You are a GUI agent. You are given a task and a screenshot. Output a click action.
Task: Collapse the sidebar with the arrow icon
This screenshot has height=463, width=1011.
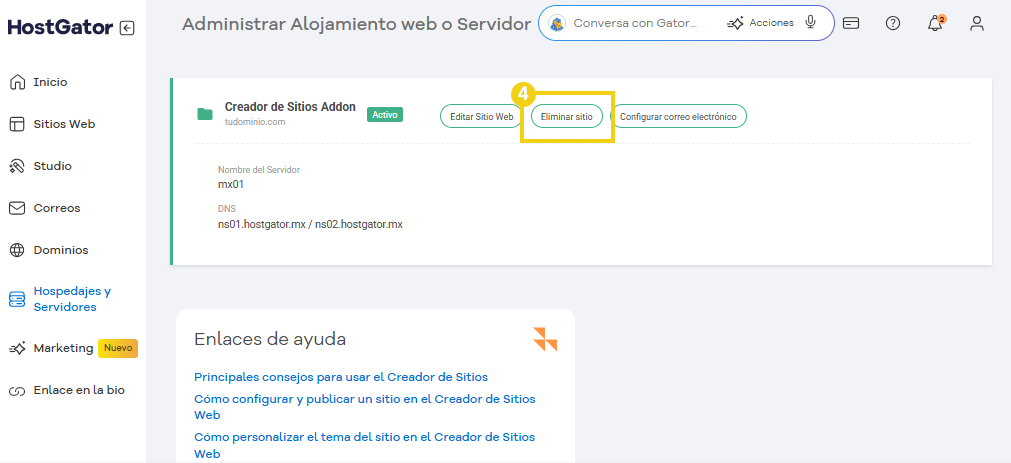(x=126, y=28)
